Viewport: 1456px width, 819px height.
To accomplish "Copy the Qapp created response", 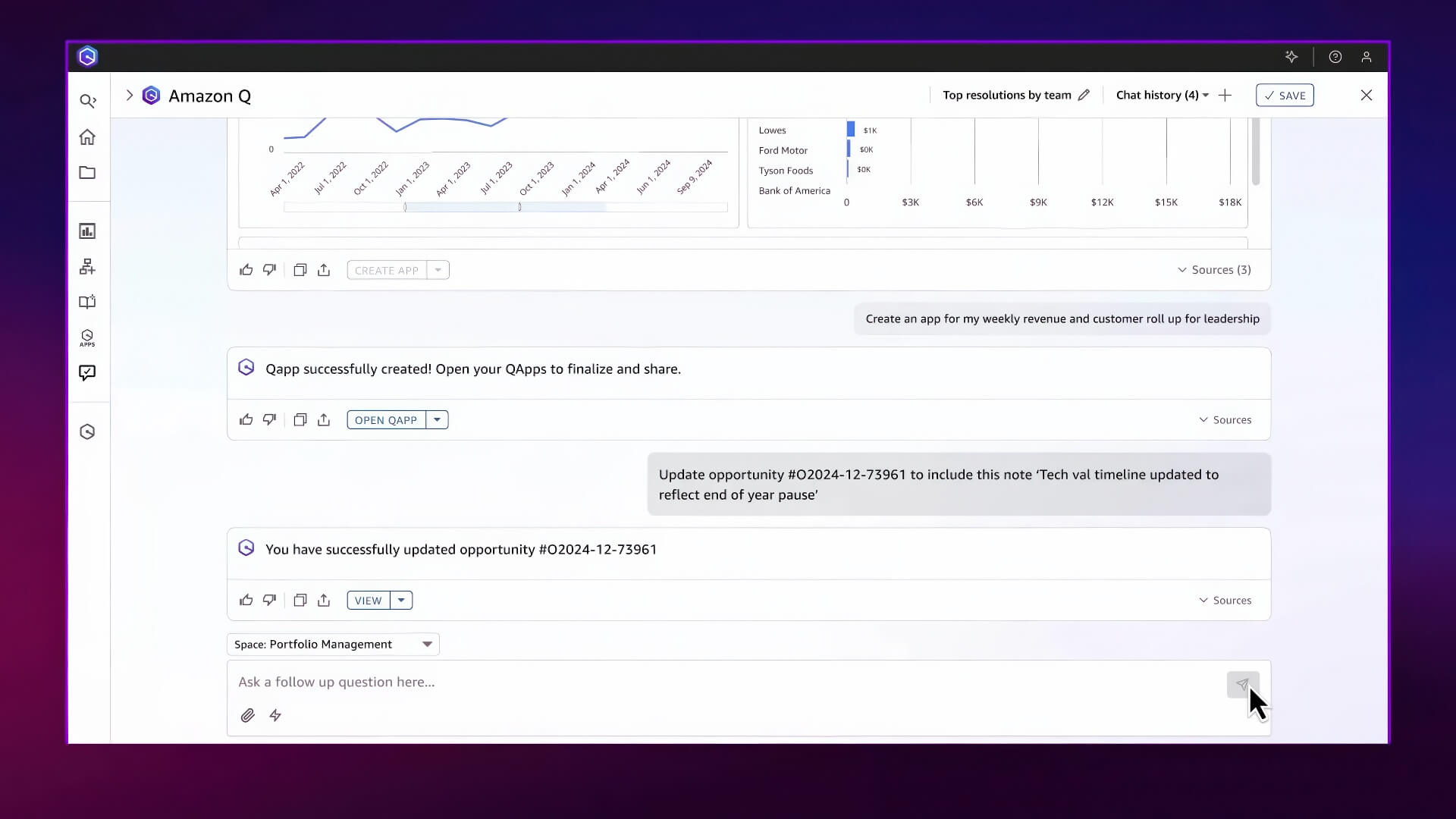I will 300,419.
